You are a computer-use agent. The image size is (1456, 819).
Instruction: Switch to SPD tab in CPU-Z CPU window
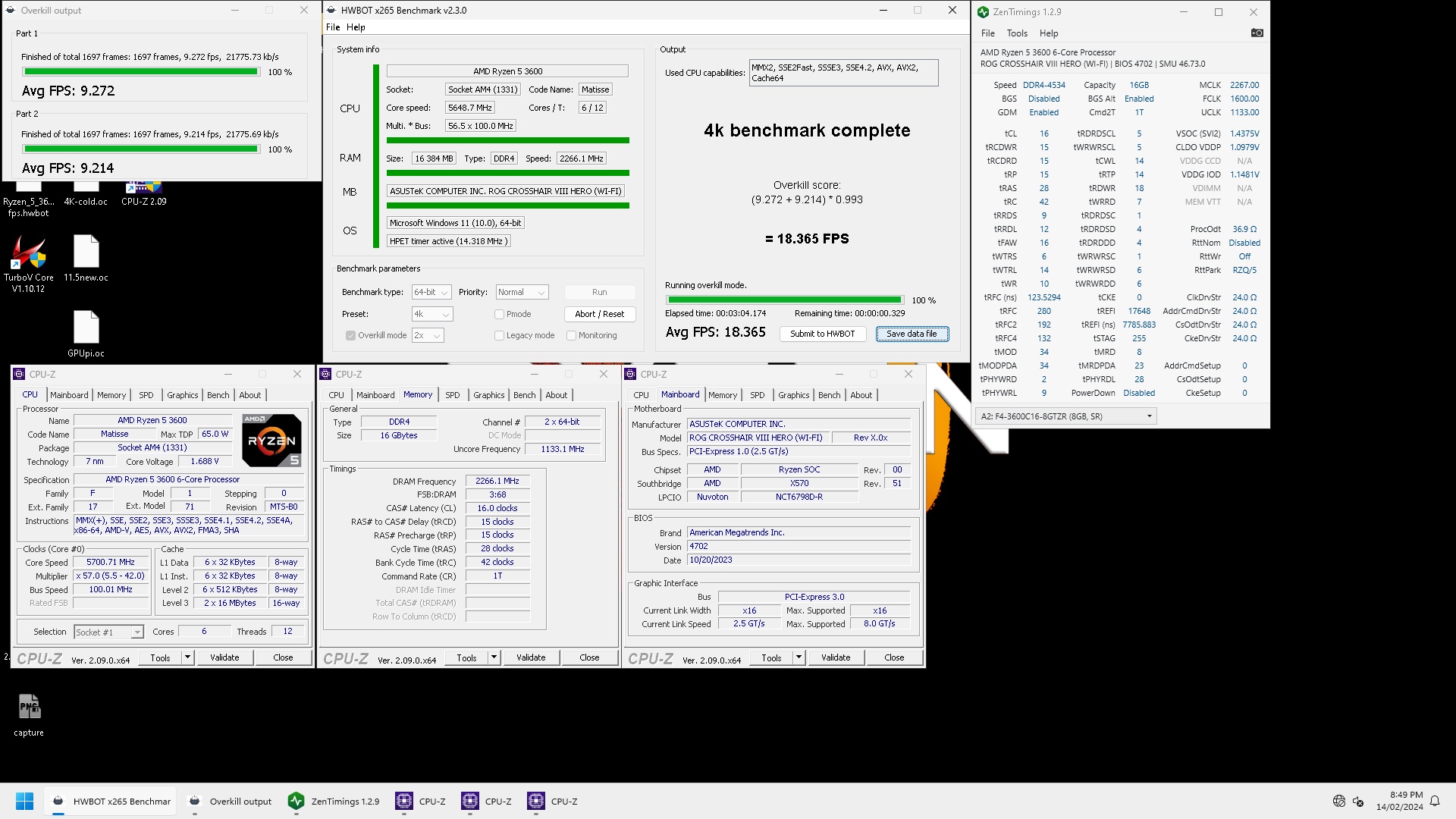point(146,395)
